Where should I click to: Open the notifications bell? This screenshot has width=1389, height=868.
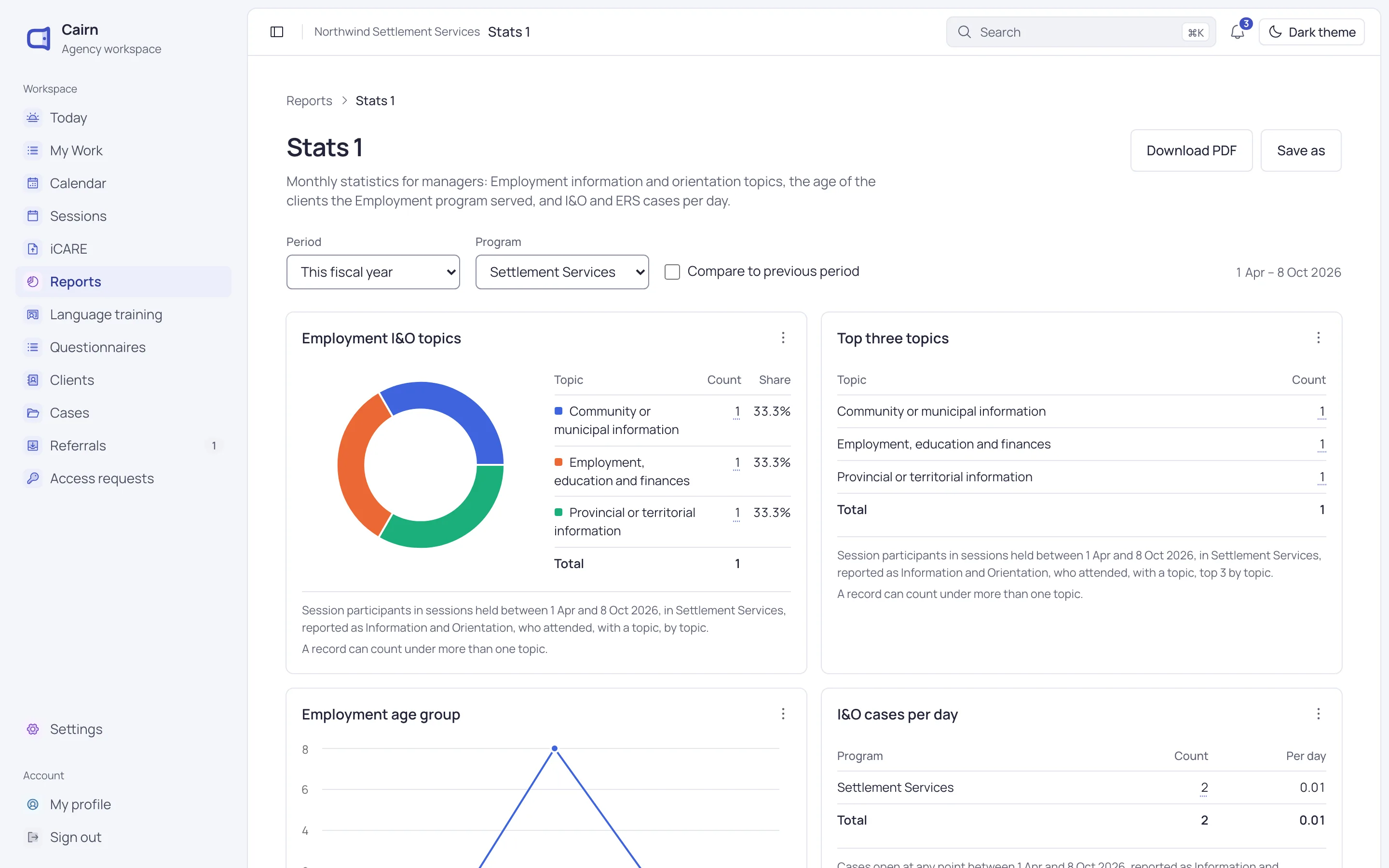[1238, 32]
